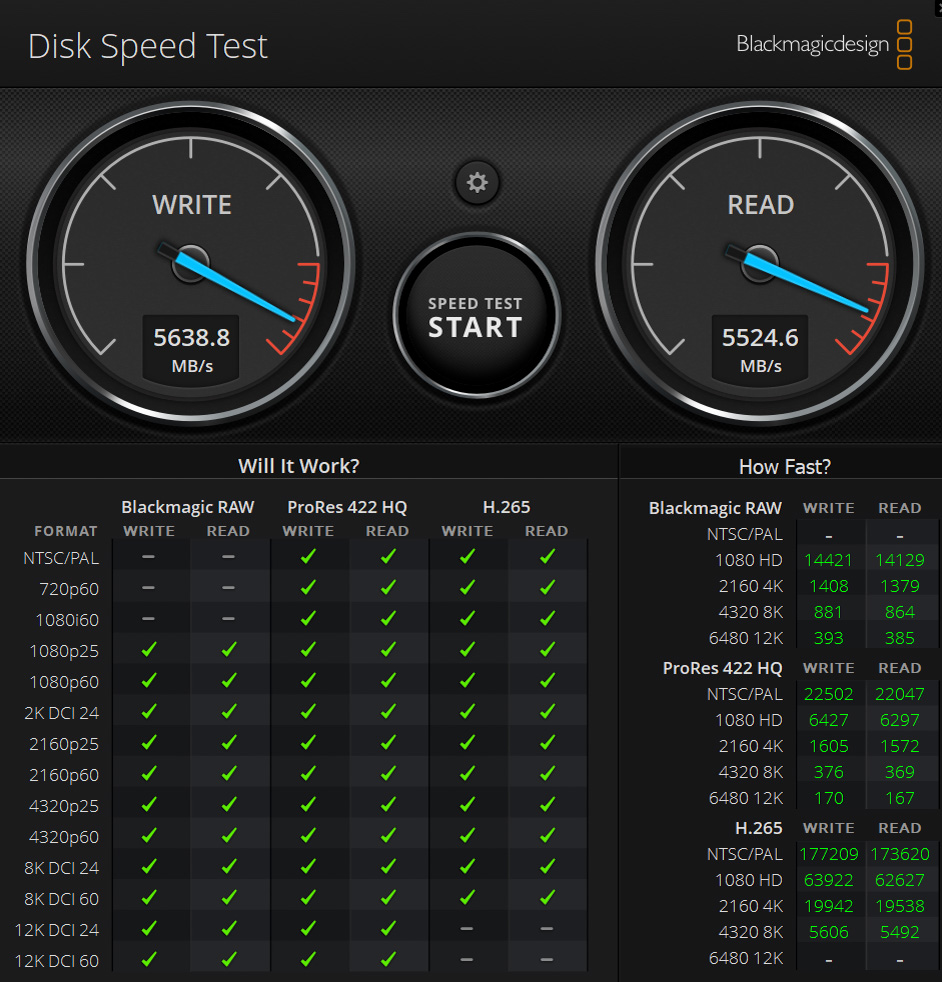942x982 pixels.
Task: Click the Will It Work? panel heading
Action: coord(298,466)
